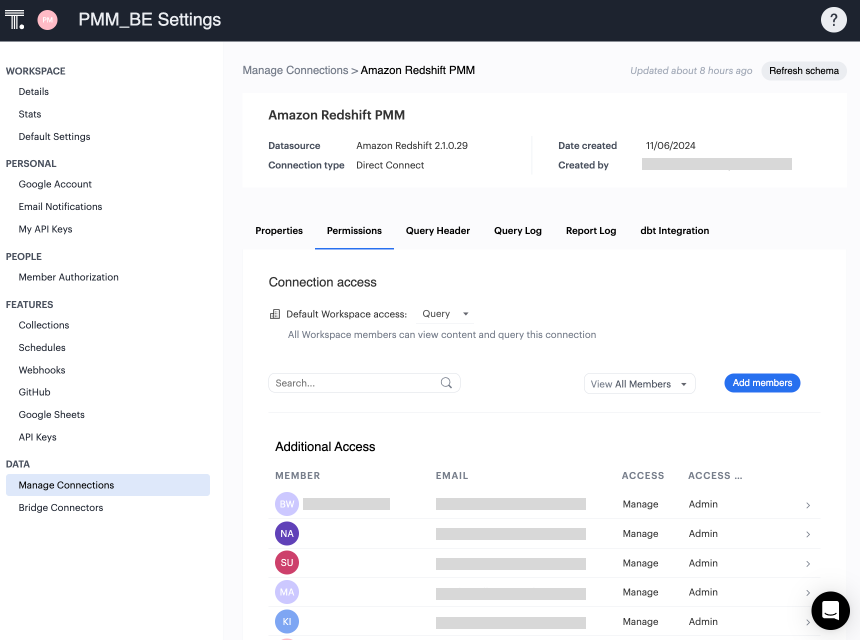Go to Manage Connections breadcrumb link
860x640 pixels.
294,71
